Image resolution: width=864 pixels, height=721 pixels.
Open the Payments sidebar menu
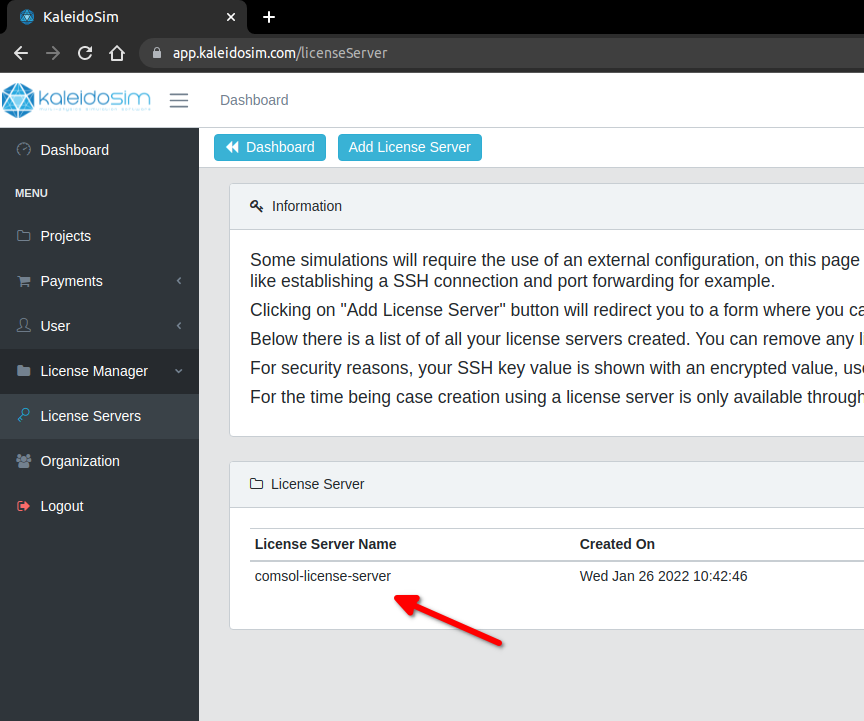[99, 281]
